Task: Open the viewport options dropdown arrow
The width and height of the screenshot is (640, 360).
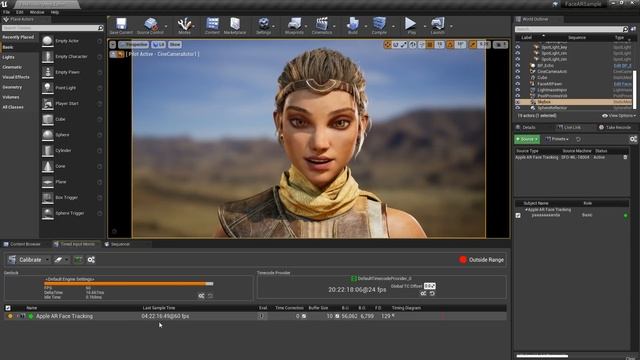Action: [x=113, y=44]
